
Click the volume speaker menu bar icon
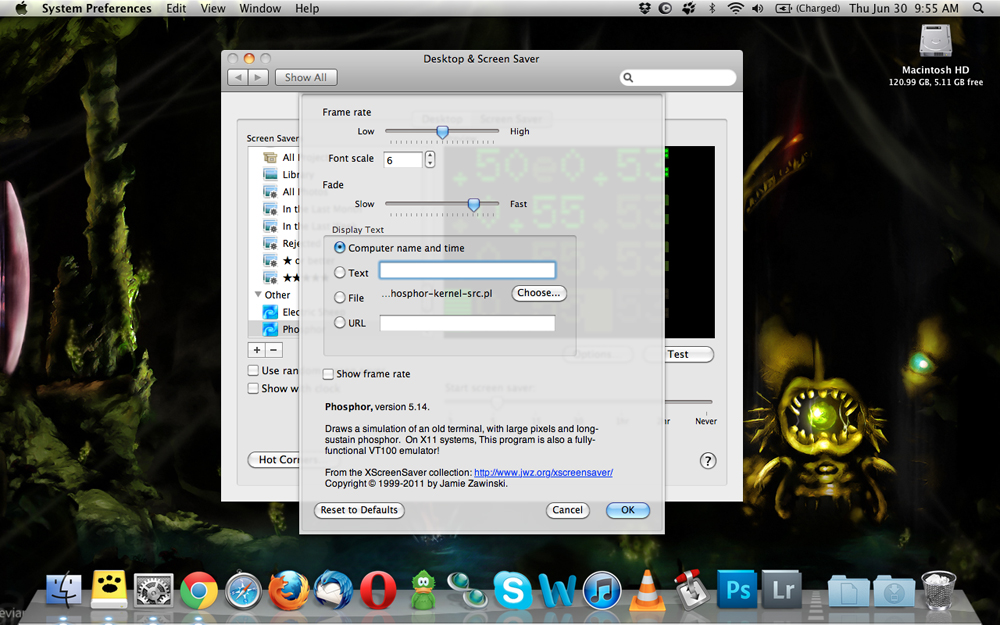click(758, 8)
